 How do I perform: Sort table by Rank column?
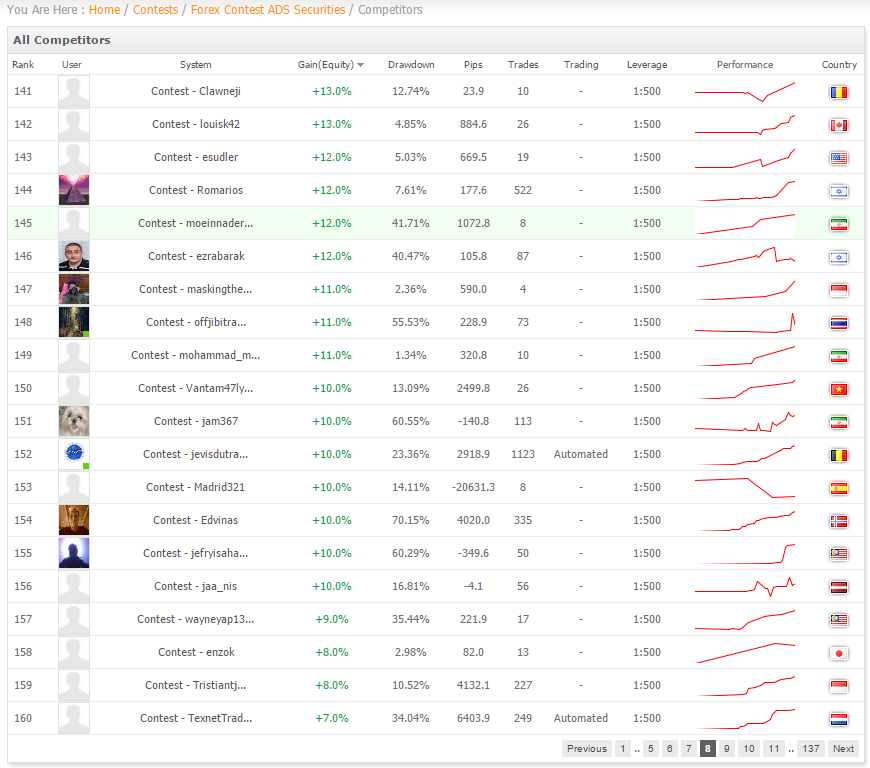[23, 64]
